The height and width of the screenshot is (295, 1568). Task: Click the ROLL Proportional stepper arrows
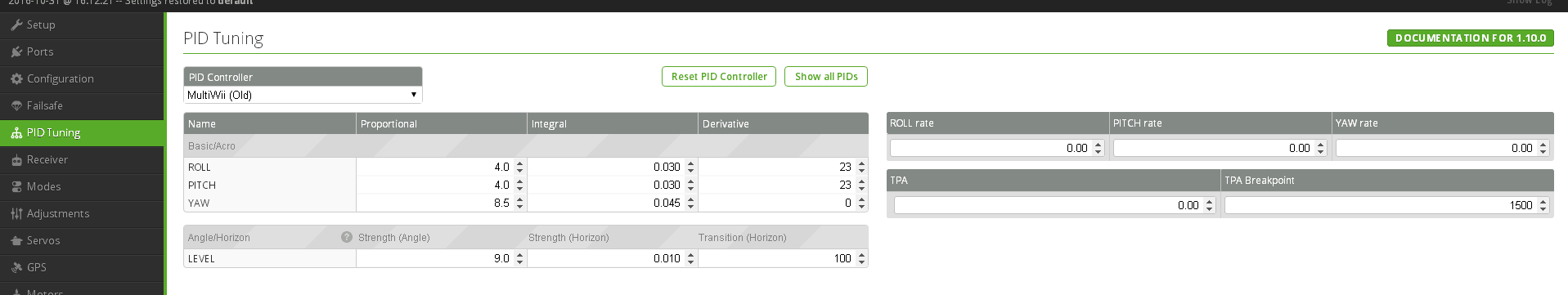[x=519, y=167]
